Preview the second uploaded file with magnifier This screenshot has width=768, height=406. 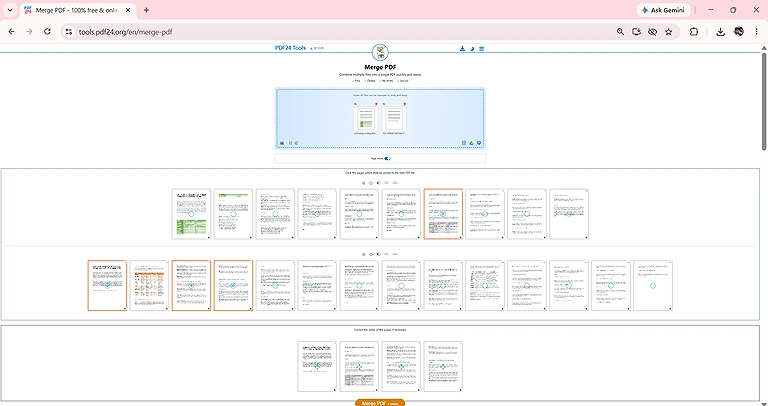(384, 104)
